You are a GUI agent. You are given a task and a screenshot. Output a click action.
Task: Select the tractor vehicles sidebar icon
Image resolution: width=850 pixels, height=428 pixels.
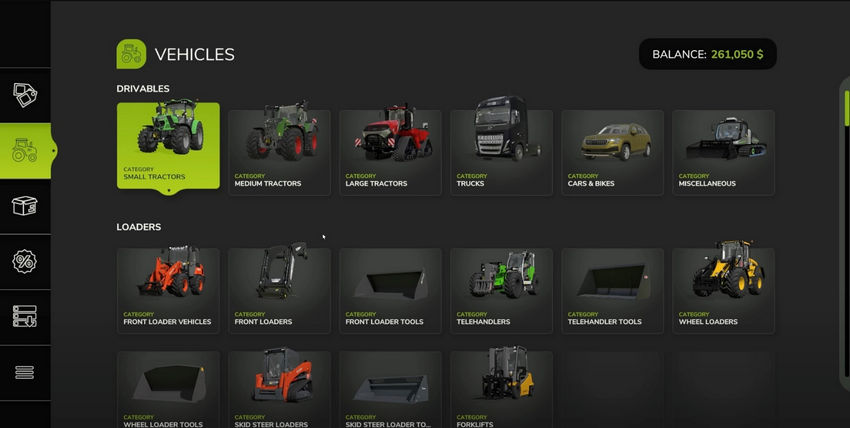point(25,151)
